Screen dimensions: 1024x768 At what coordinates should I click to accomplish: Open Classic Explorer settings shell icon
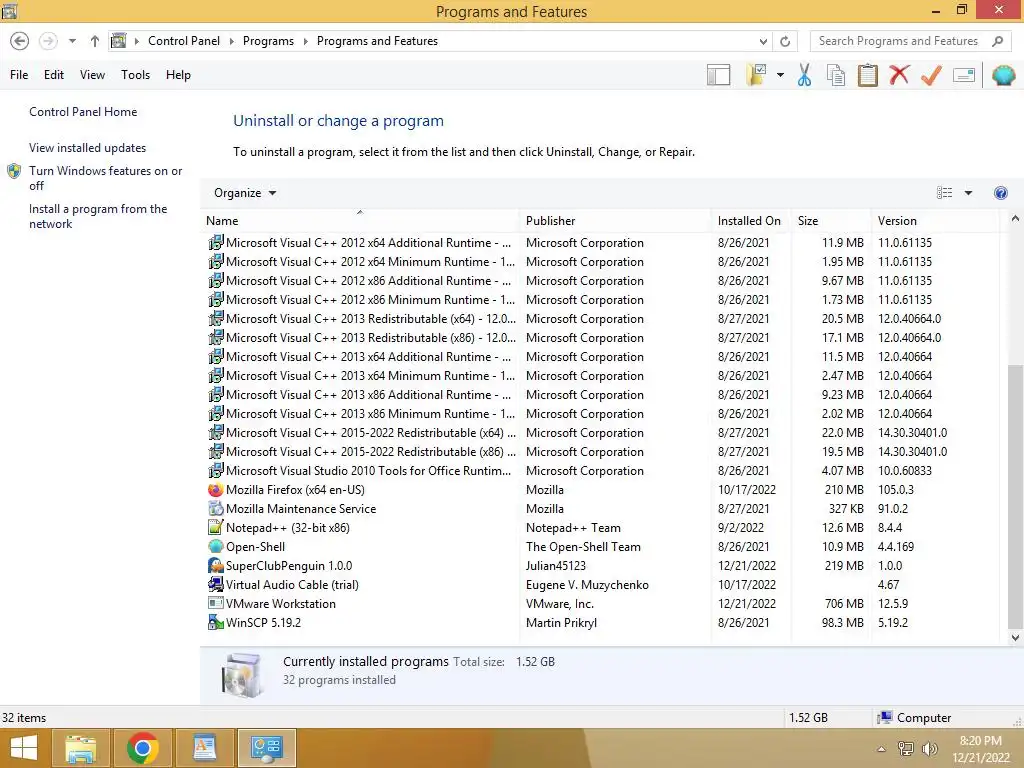click(x=1003, y=75)
